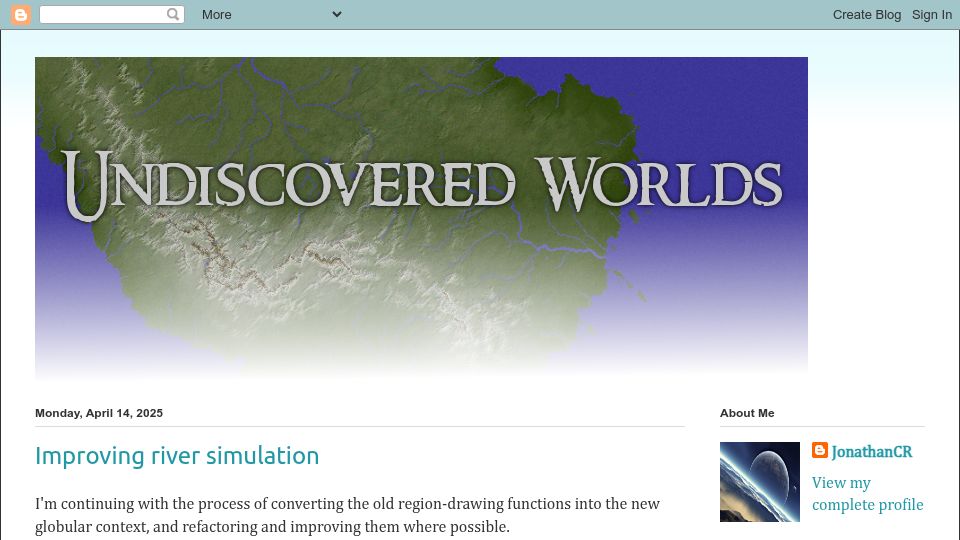Screen dimensions: 960x540
Task: Click the search magnifier icon
Action: [173, 14]
